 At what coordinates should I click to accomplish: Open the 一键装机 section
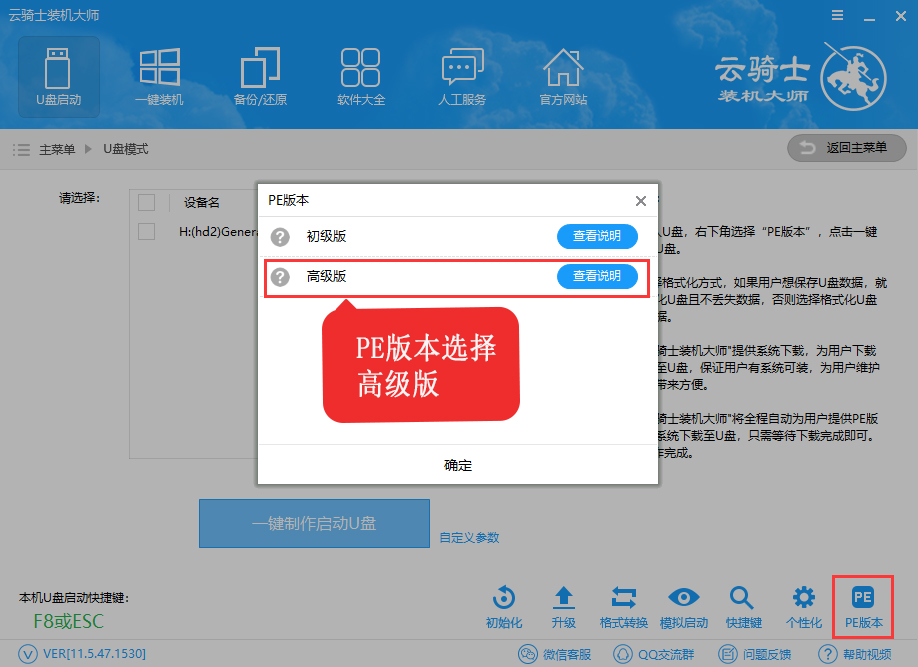(x=159, y=77)
